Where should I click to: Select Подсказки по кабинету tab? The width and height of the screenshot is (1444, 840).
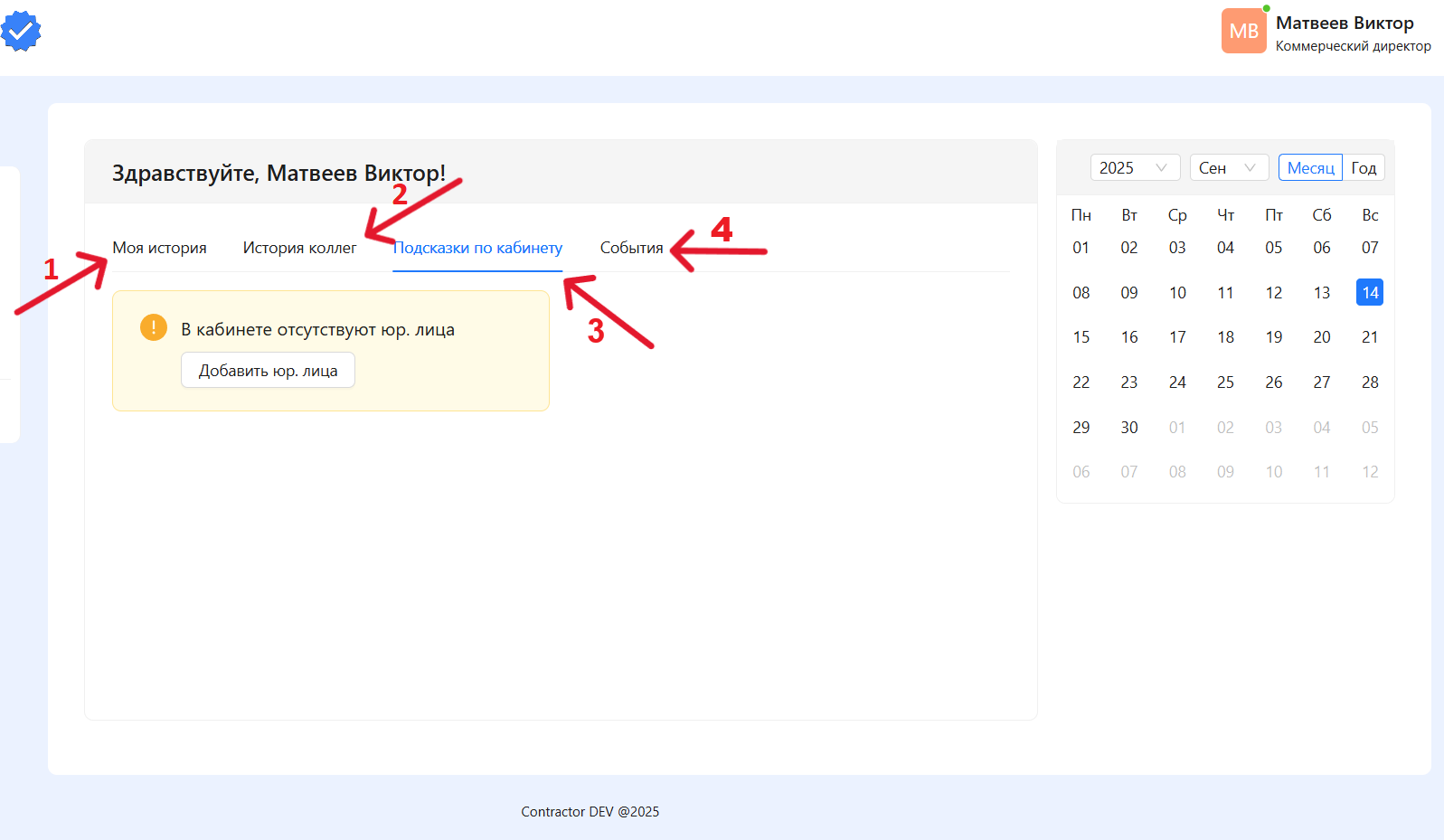[477, 248]
